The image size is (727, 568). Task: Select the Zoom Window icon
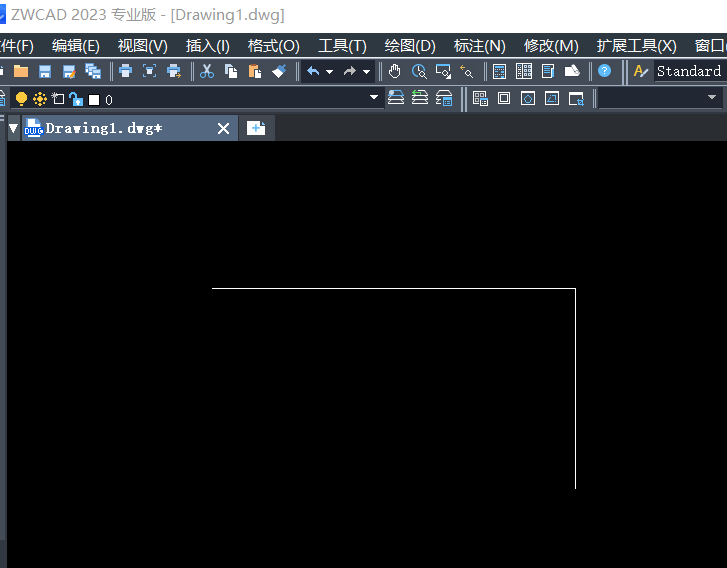tap(443, 71)
